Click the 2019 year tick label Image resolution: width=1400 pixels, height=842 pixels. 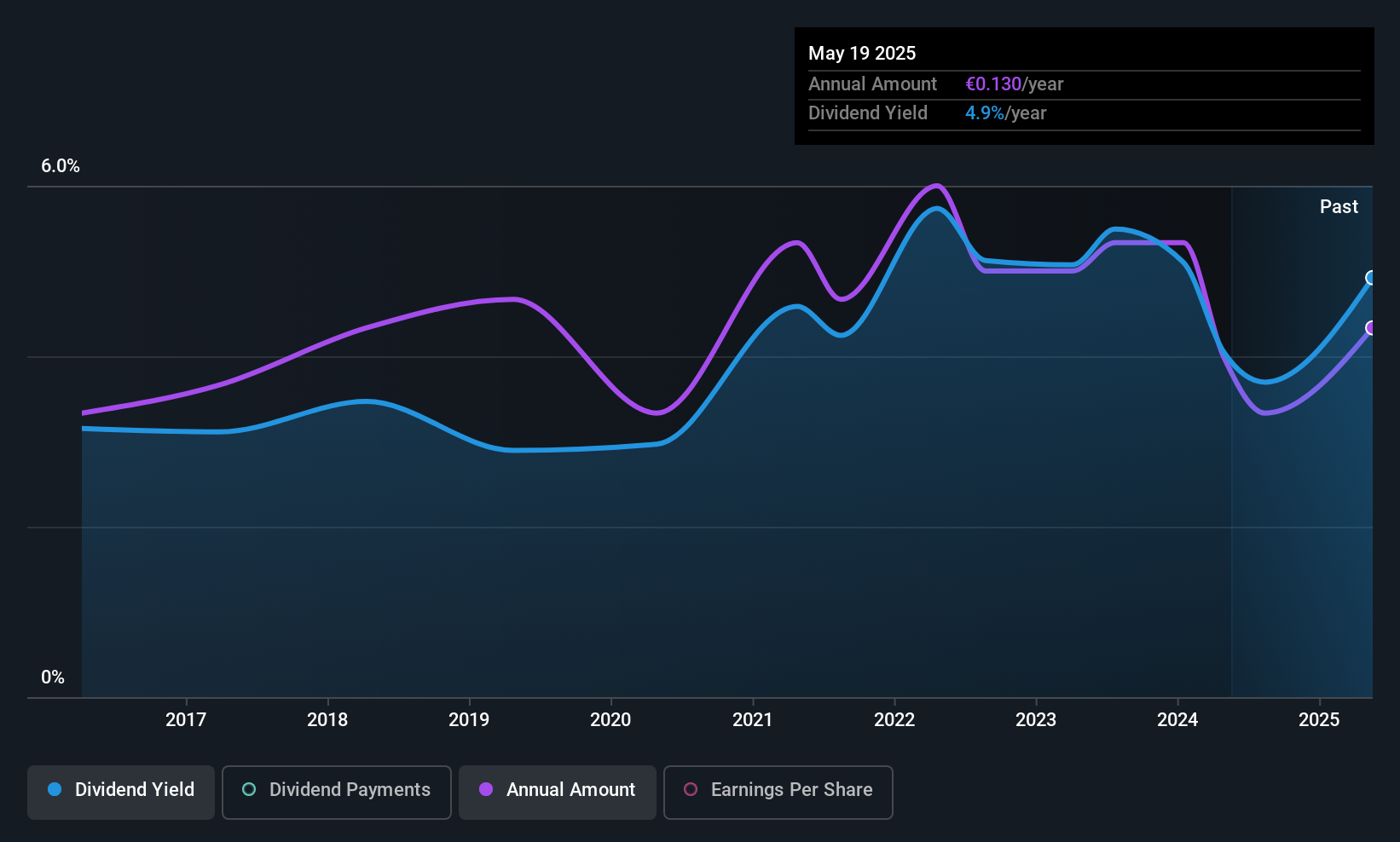click(469, 720)
